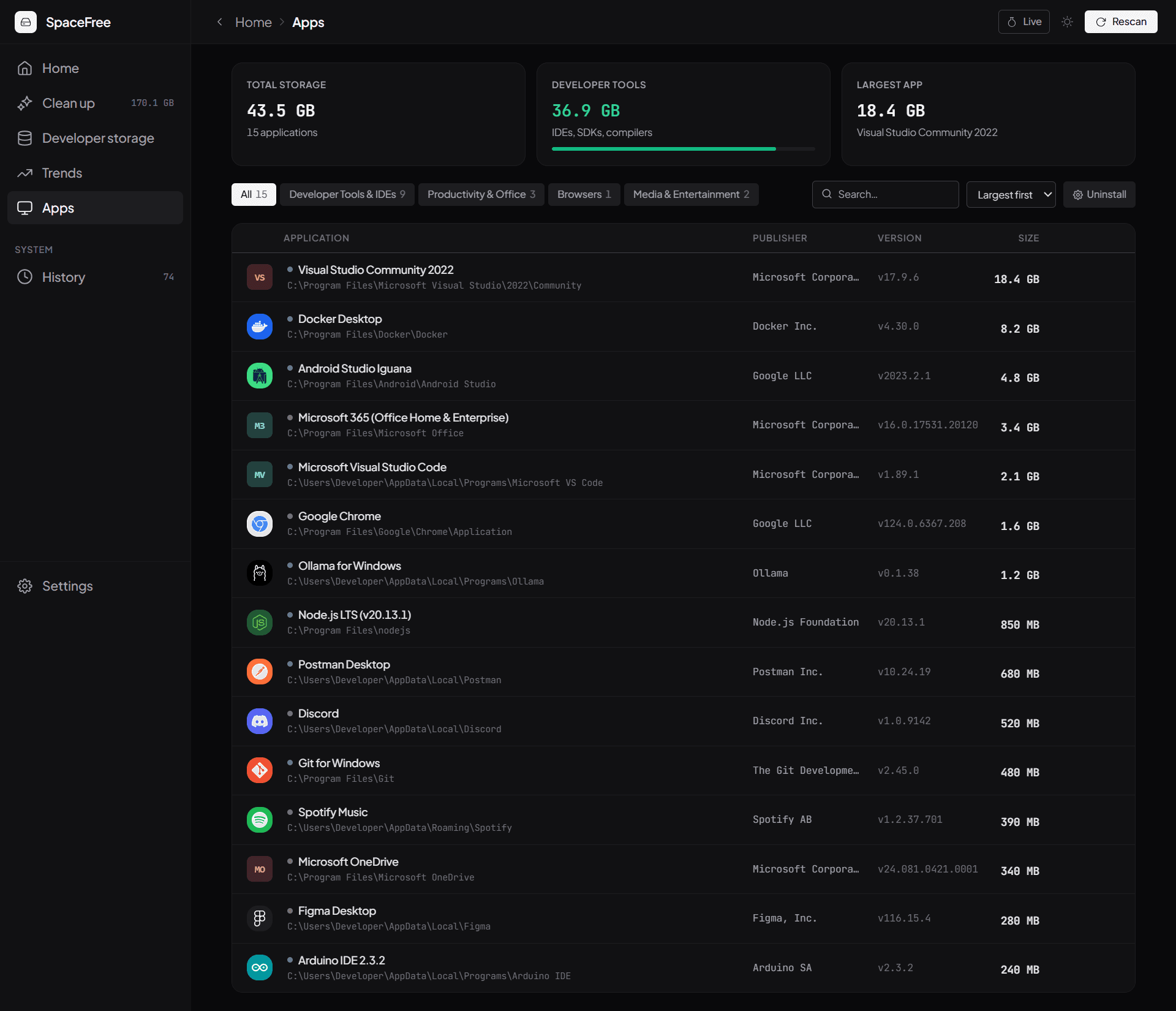The width and height of the screenshot is (1176, 1011).
Task: Click the Arduino IDE icon
Action: click(x=260, y=968)
